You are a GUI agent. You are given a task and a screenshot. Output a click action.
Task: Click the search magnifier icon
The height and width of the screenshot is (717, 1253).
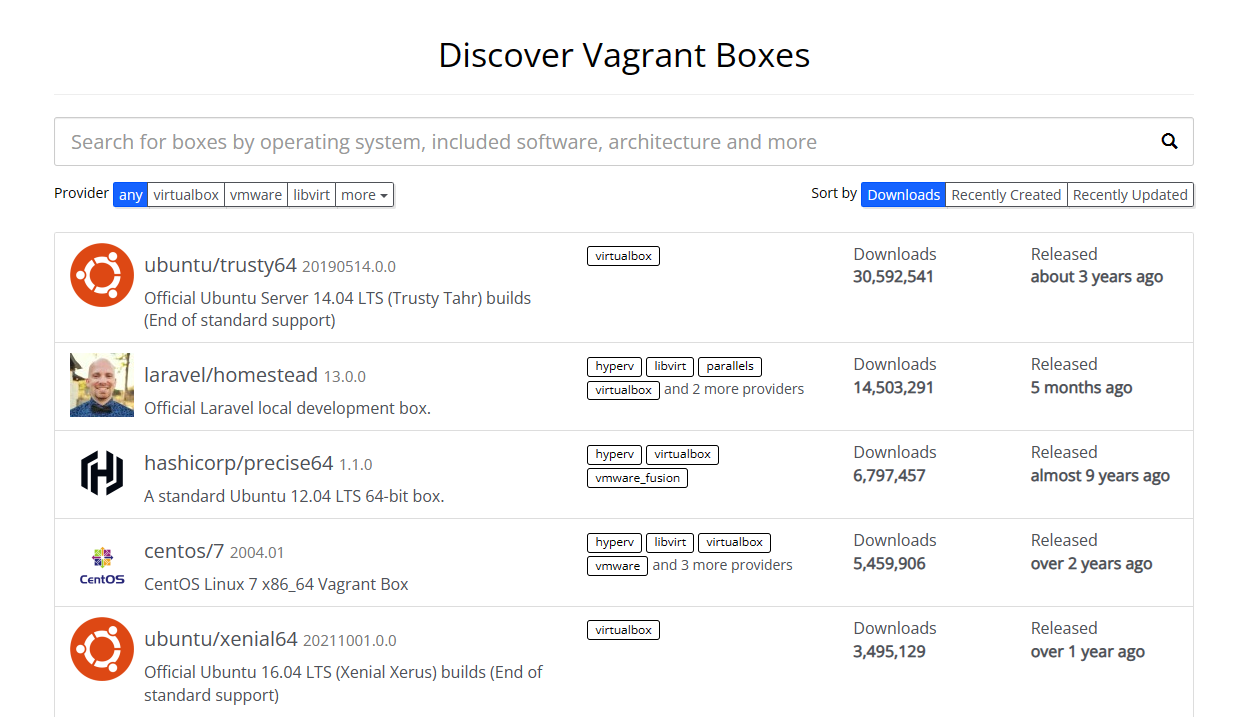1168,141
